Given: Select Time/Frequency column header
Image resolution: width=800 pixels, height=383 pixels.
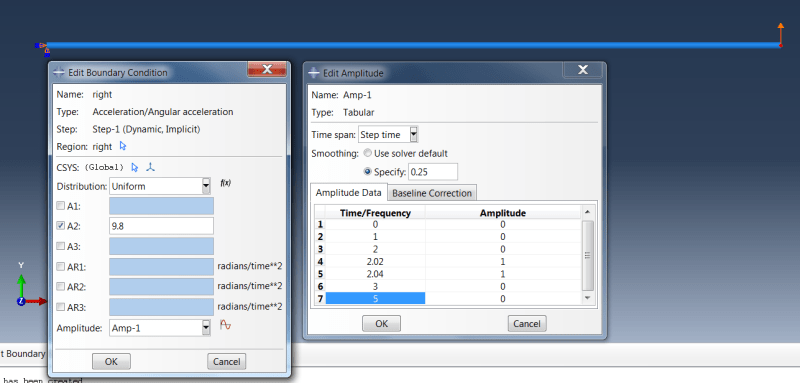Looking at the screenshot, I should click(375, 213).
